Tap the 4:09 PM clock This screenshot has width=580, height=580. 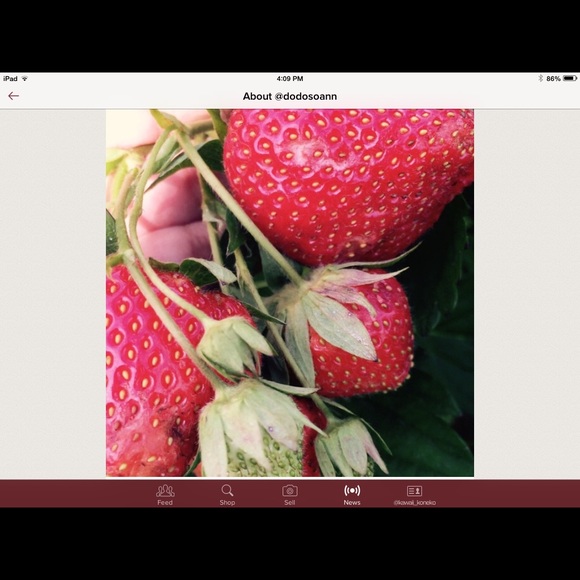tap(290, 78)
